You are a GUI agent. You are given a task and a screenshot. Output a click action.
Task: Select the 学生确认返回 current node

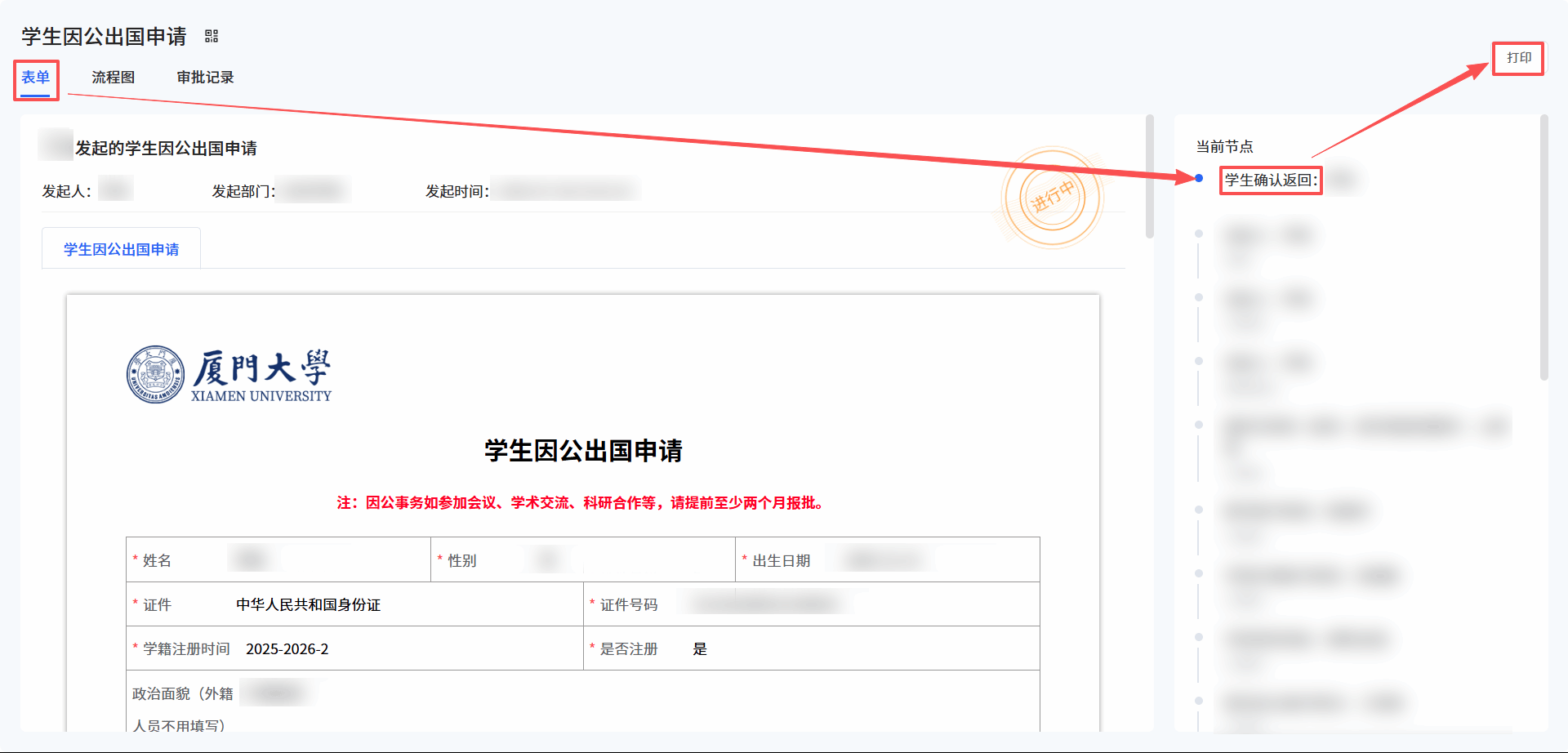[x=1271, y=180]
